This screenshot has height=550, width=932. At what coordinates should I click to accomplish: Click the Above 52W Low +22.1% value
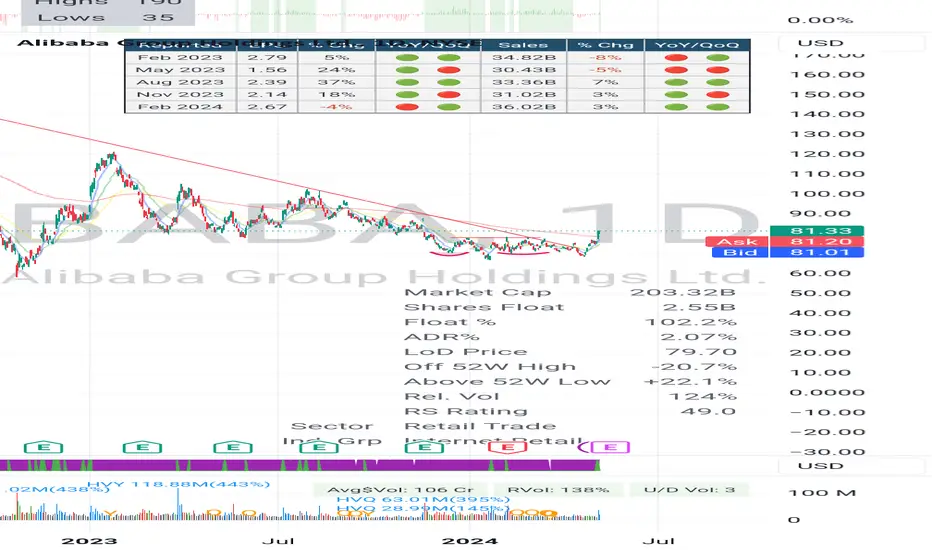point(690,381)
